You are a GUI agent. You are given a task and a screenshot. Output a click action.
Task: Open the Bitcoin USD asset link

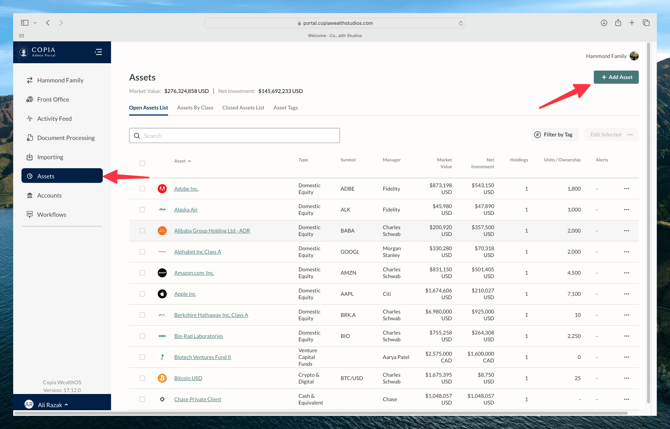point(188,378)
